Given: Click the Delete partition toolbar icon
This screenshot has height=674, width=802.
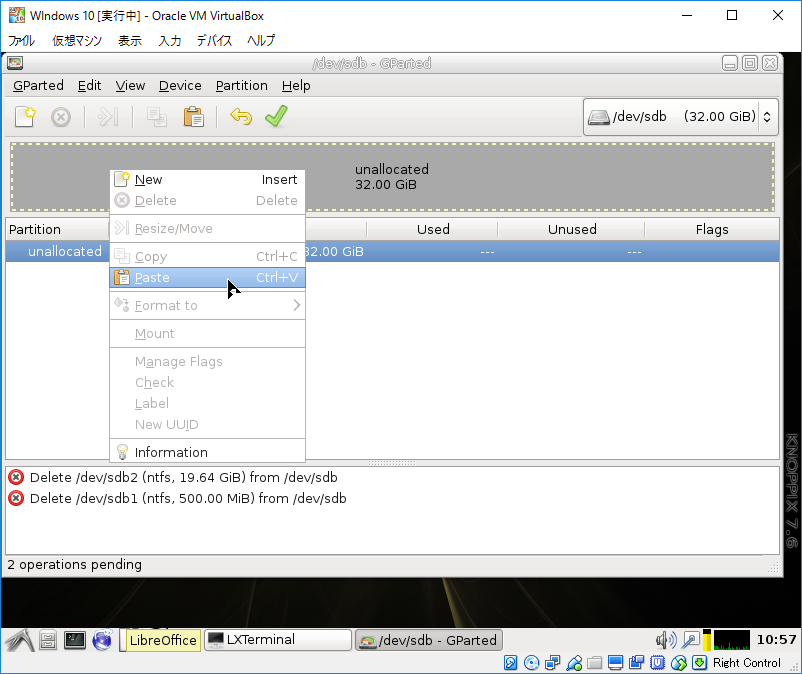Looking at the screenshot, I should (61, 117).
